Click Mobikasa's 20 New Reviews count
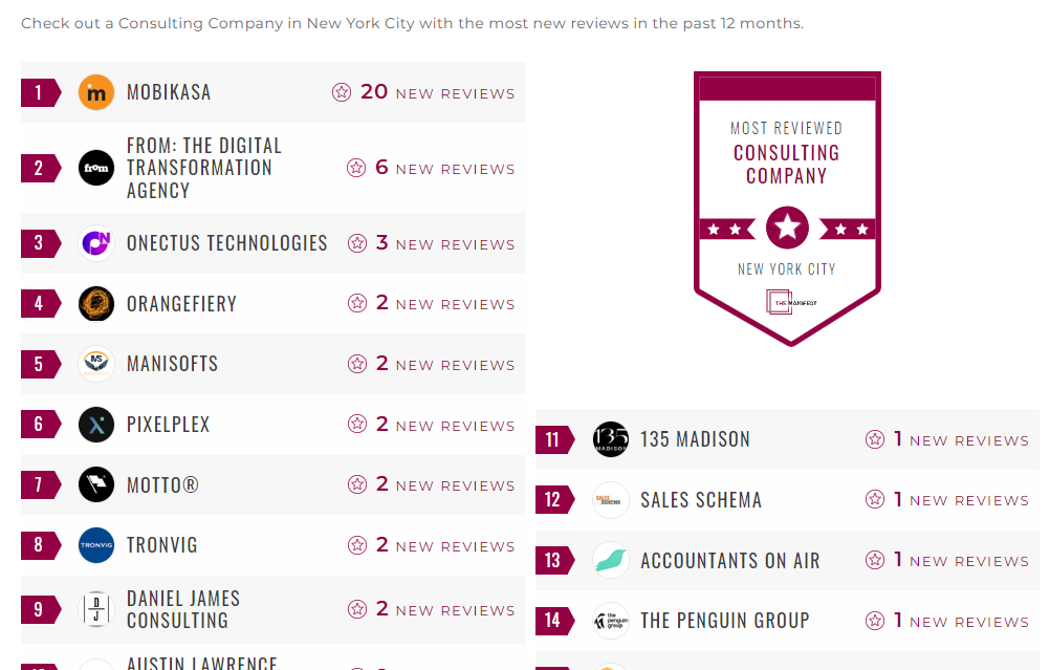Image resolution: width=1050 pixels, height=670 pixels. coord(424,93)
